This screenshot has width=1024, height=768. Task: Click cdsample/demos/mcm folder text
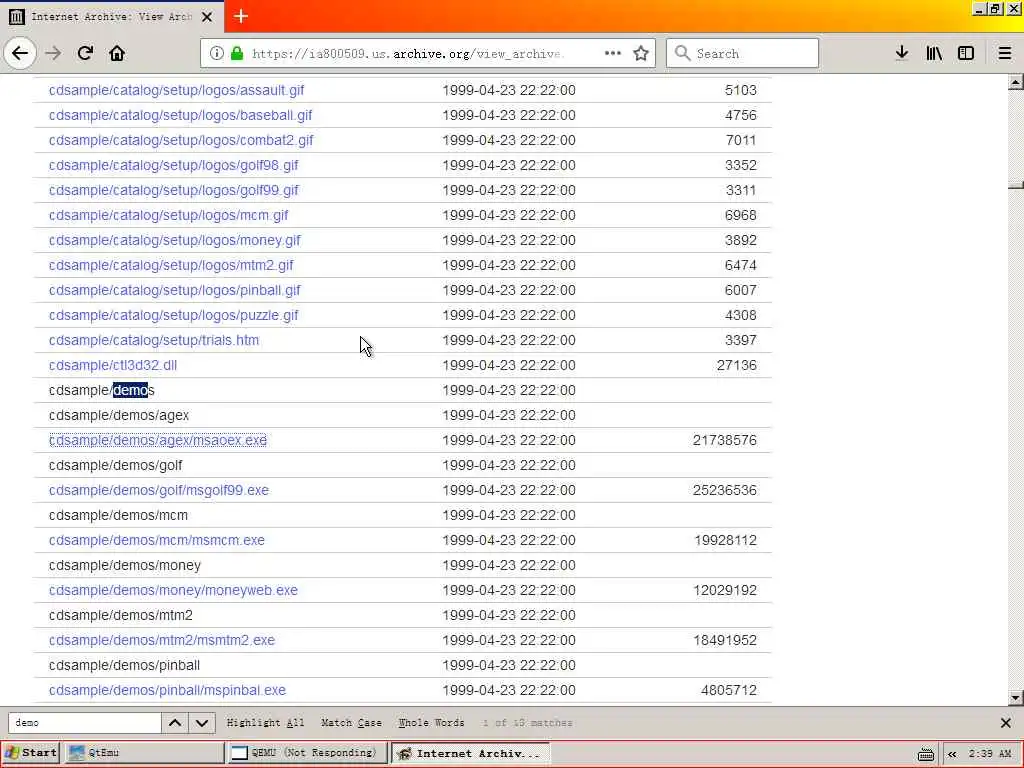[x=118, y=515]
